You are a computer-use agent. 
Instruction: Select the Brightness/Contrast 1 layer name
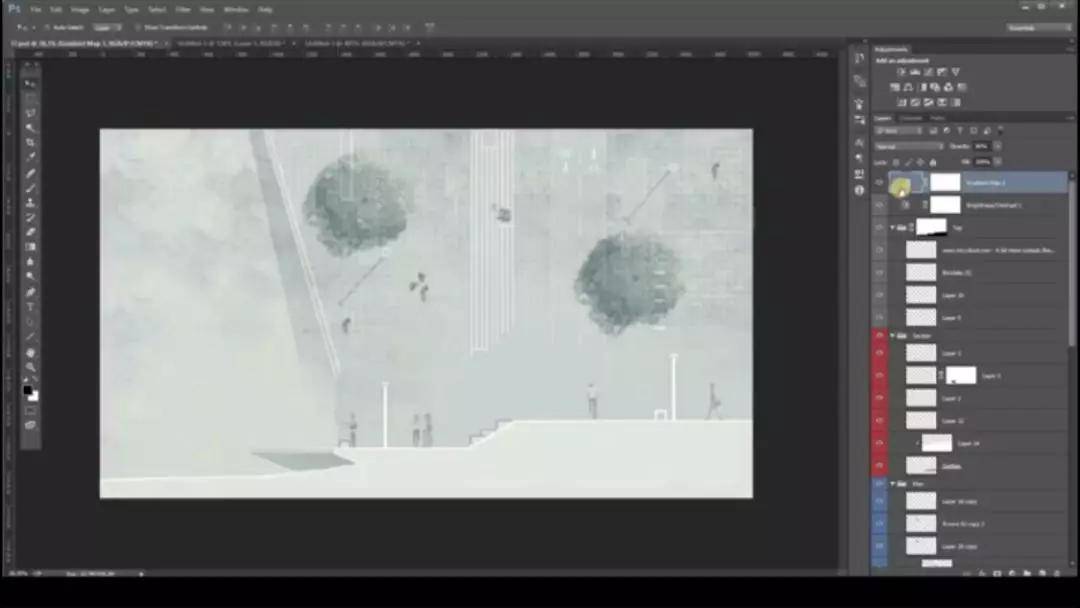point(993,205)
